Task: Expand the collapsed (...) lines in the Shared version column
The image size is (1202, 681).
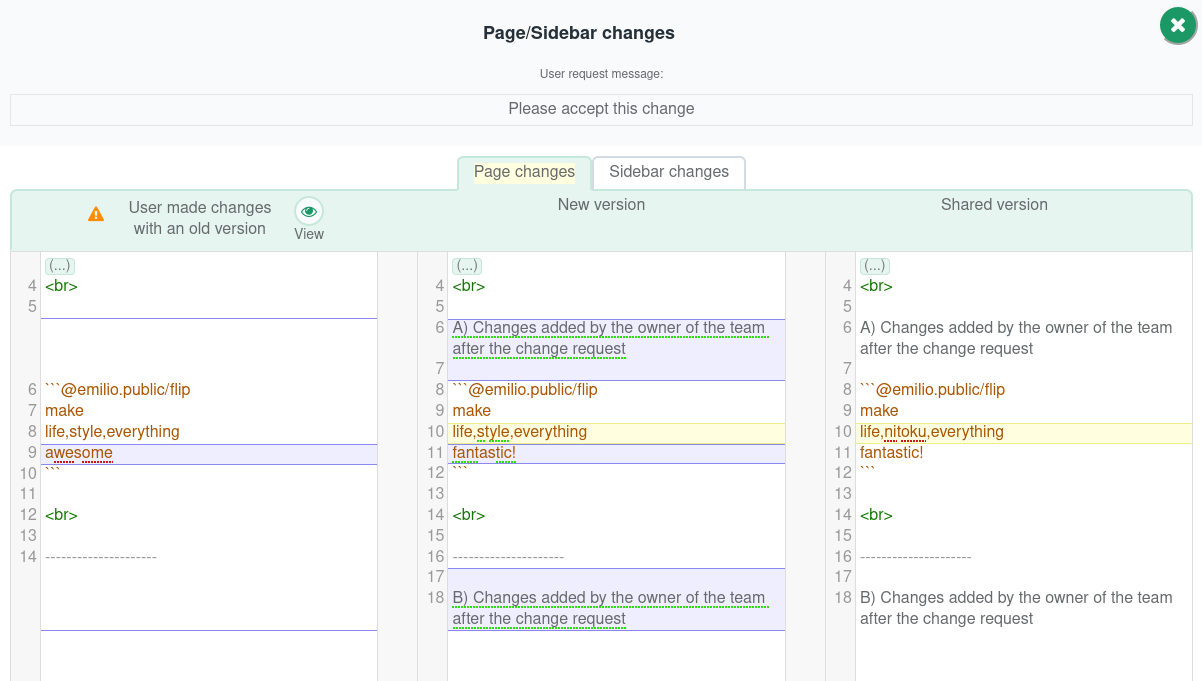Action: 875,266
